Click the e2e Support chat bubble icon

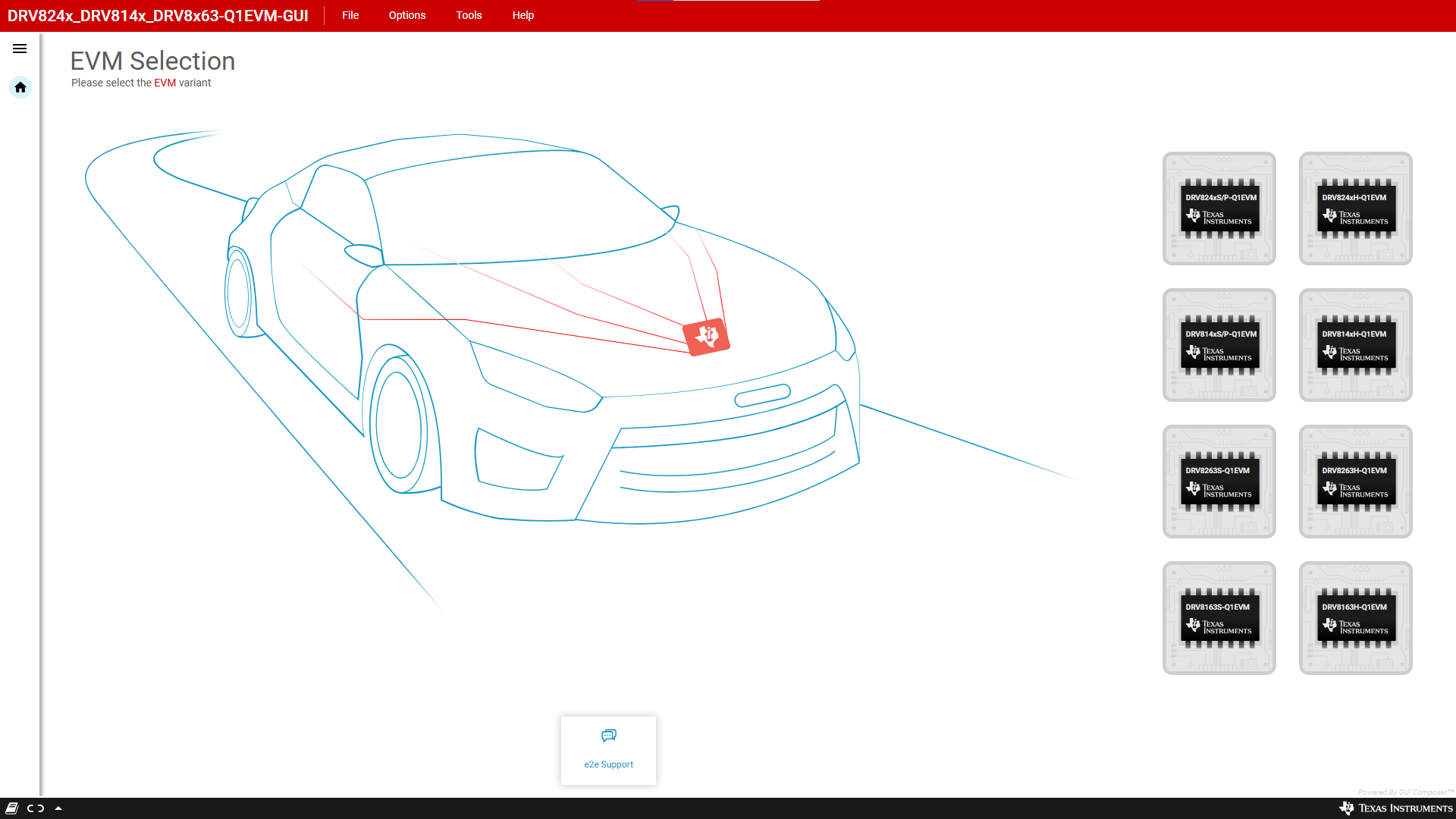tap(608, 735)
